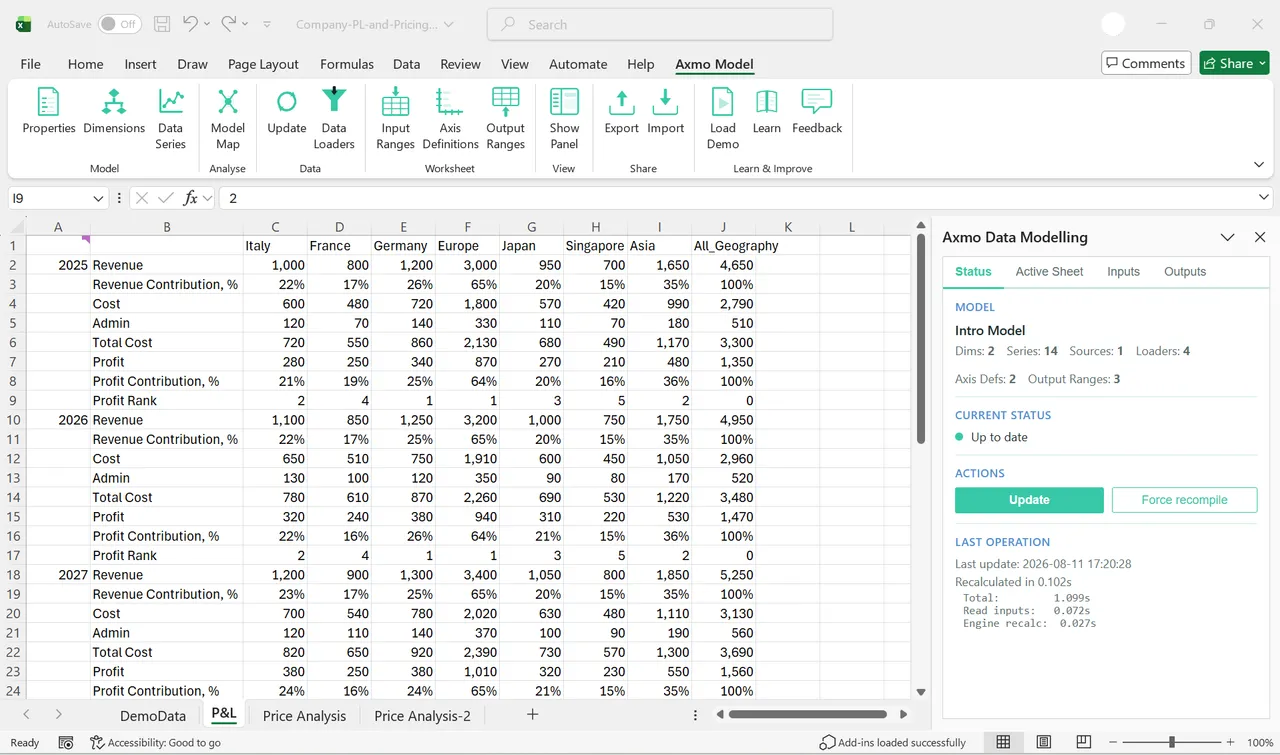Open the Redo history dropdown
The width and height of the screenshot is (1280, 755).
(x=245, y=24)
